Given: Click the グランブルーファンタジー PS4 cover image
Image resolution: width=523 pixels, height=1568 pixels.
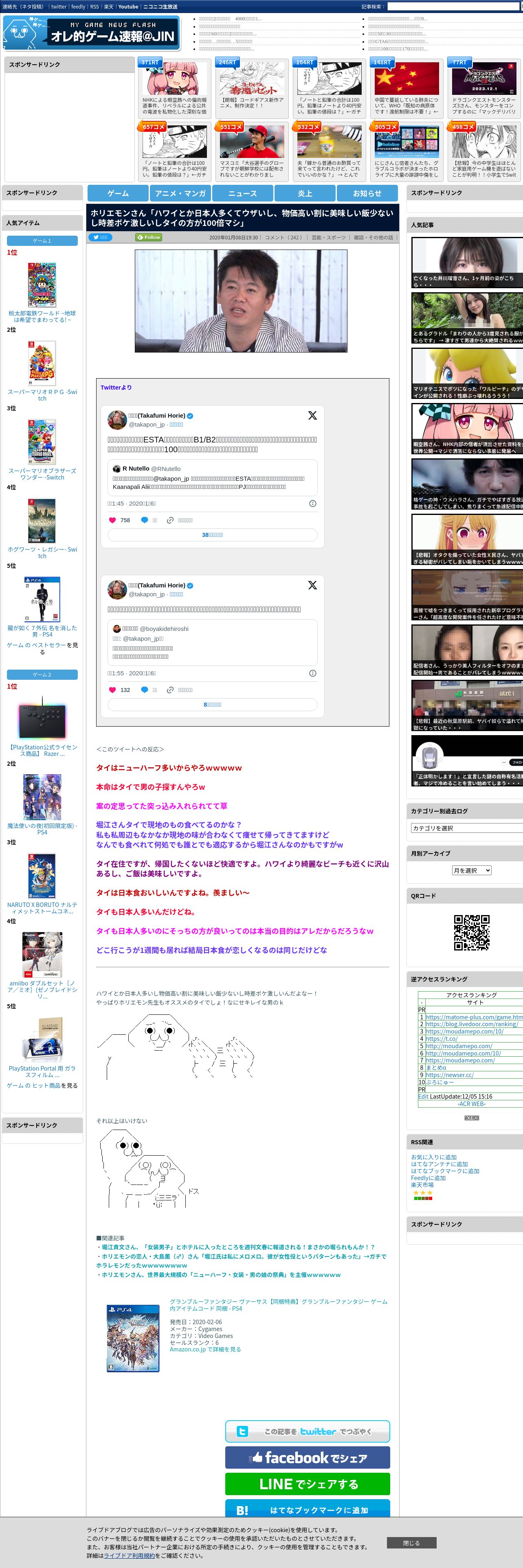Looking at the screenshot, I should [x=133, y=1338].
